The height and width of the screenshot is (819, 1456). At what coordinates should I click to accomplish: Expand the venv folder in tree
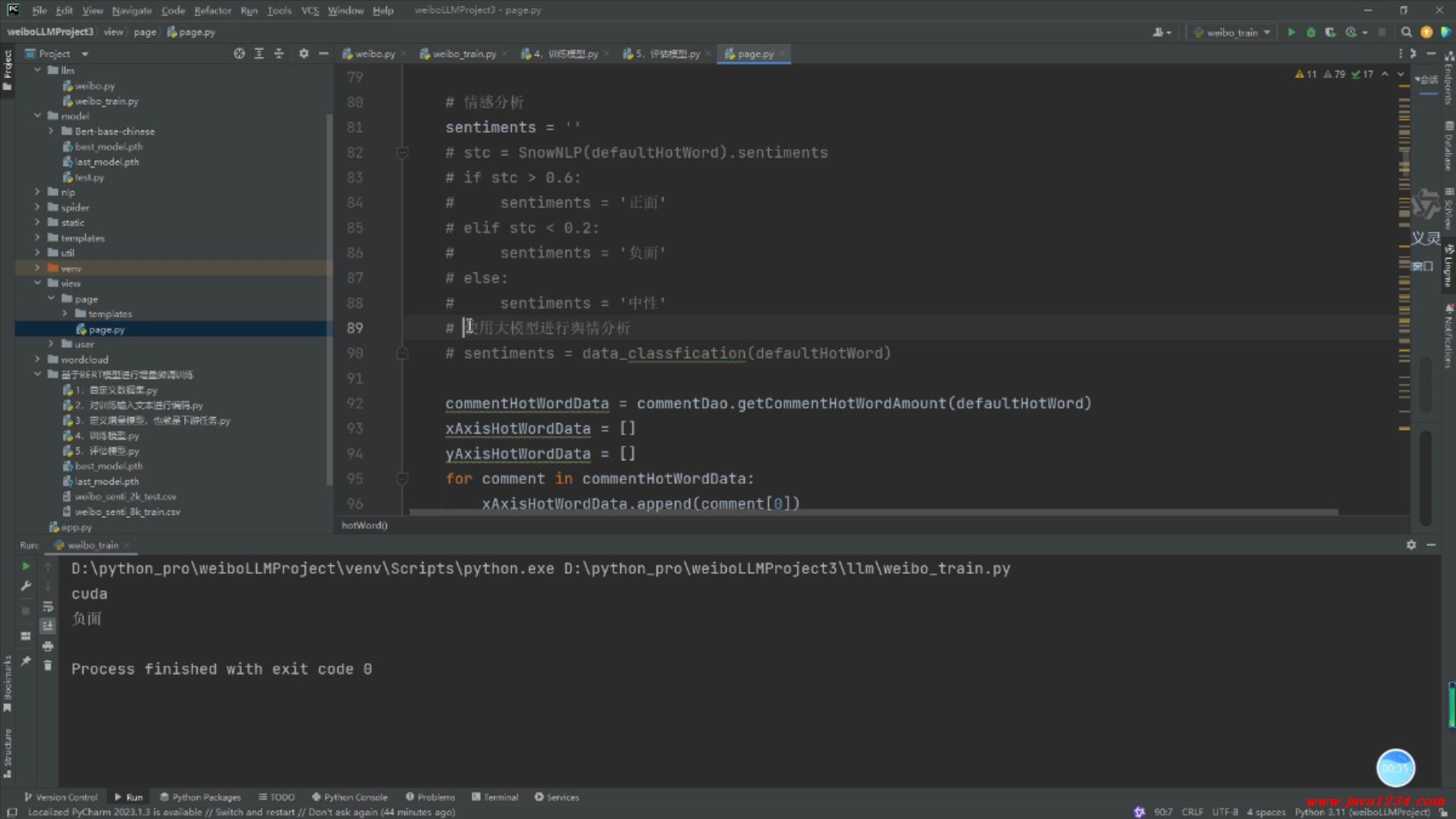[x=36, y=268]
